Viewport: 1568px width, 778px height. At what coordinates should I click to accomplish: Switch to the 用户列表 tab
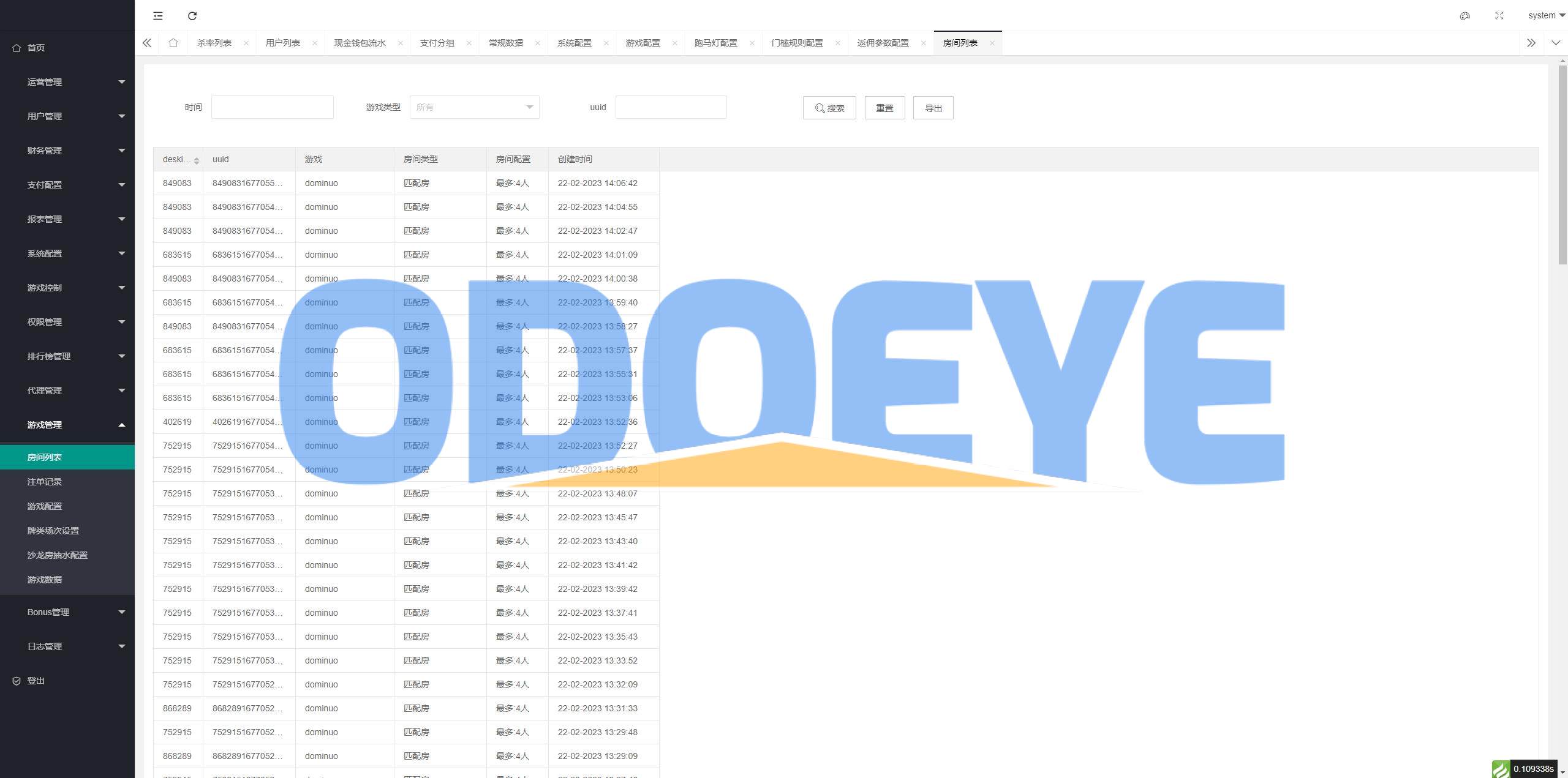(283, 43)
